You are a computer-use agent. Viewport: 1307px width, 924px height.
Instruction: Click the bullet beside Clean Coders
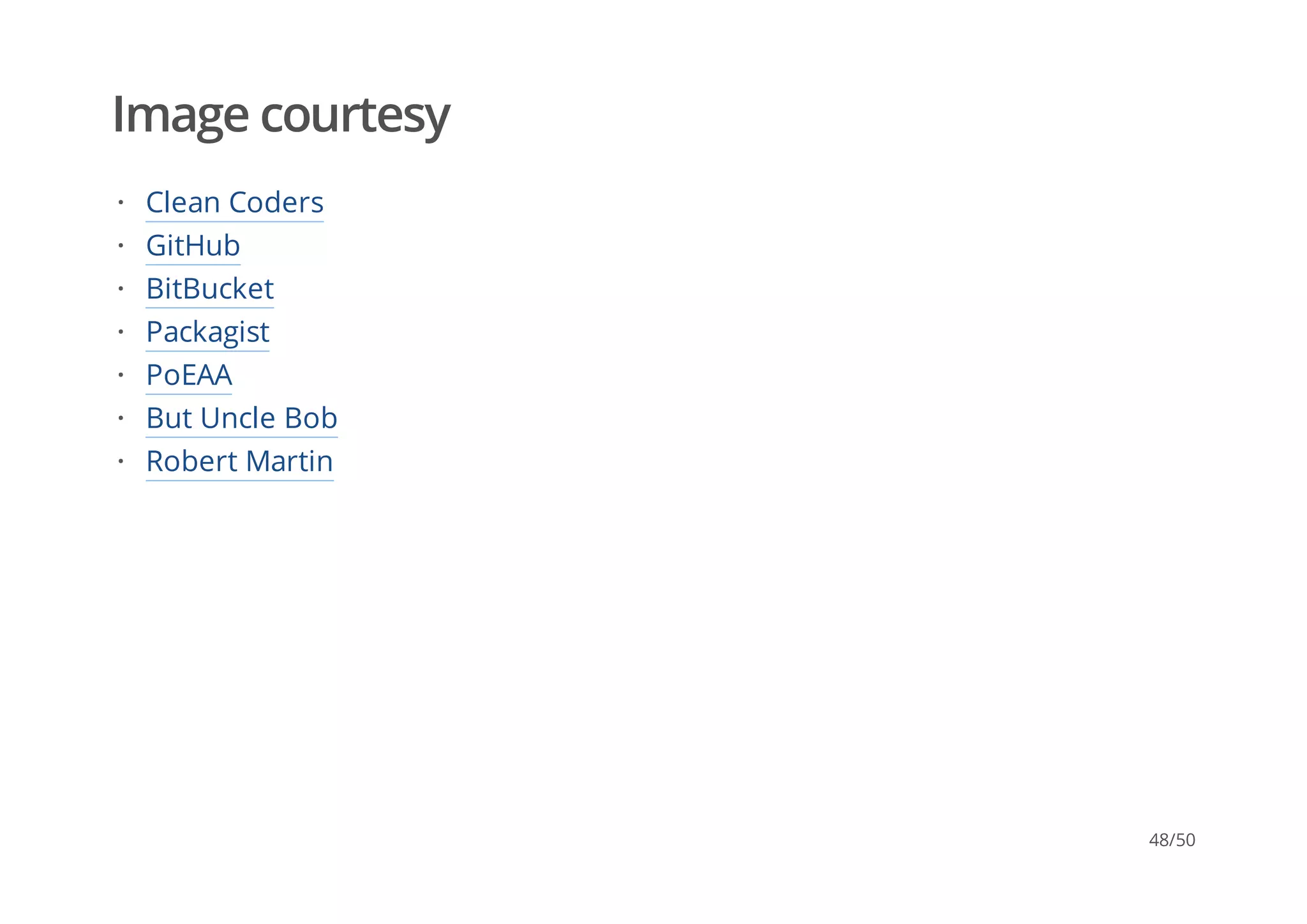pos(120,203)
